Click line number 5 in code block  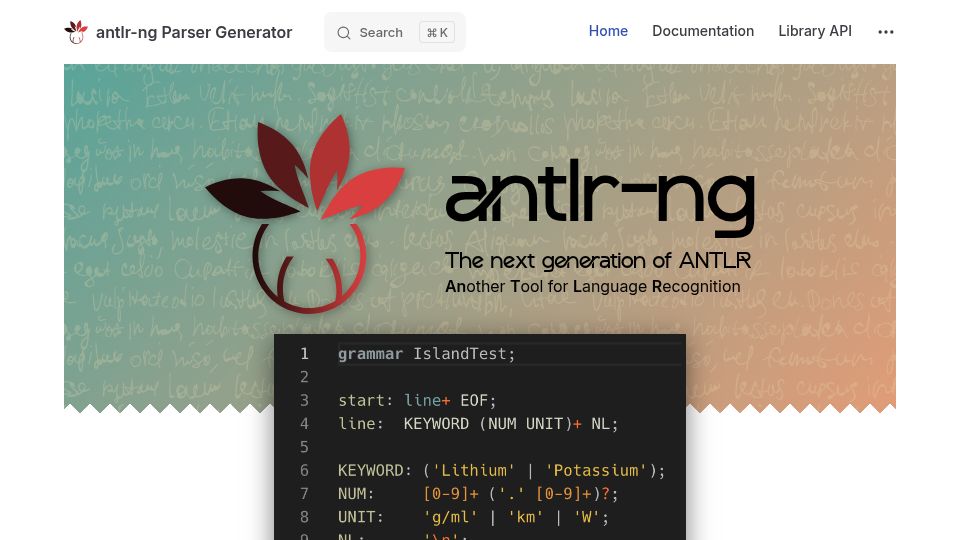click(304, 447)
